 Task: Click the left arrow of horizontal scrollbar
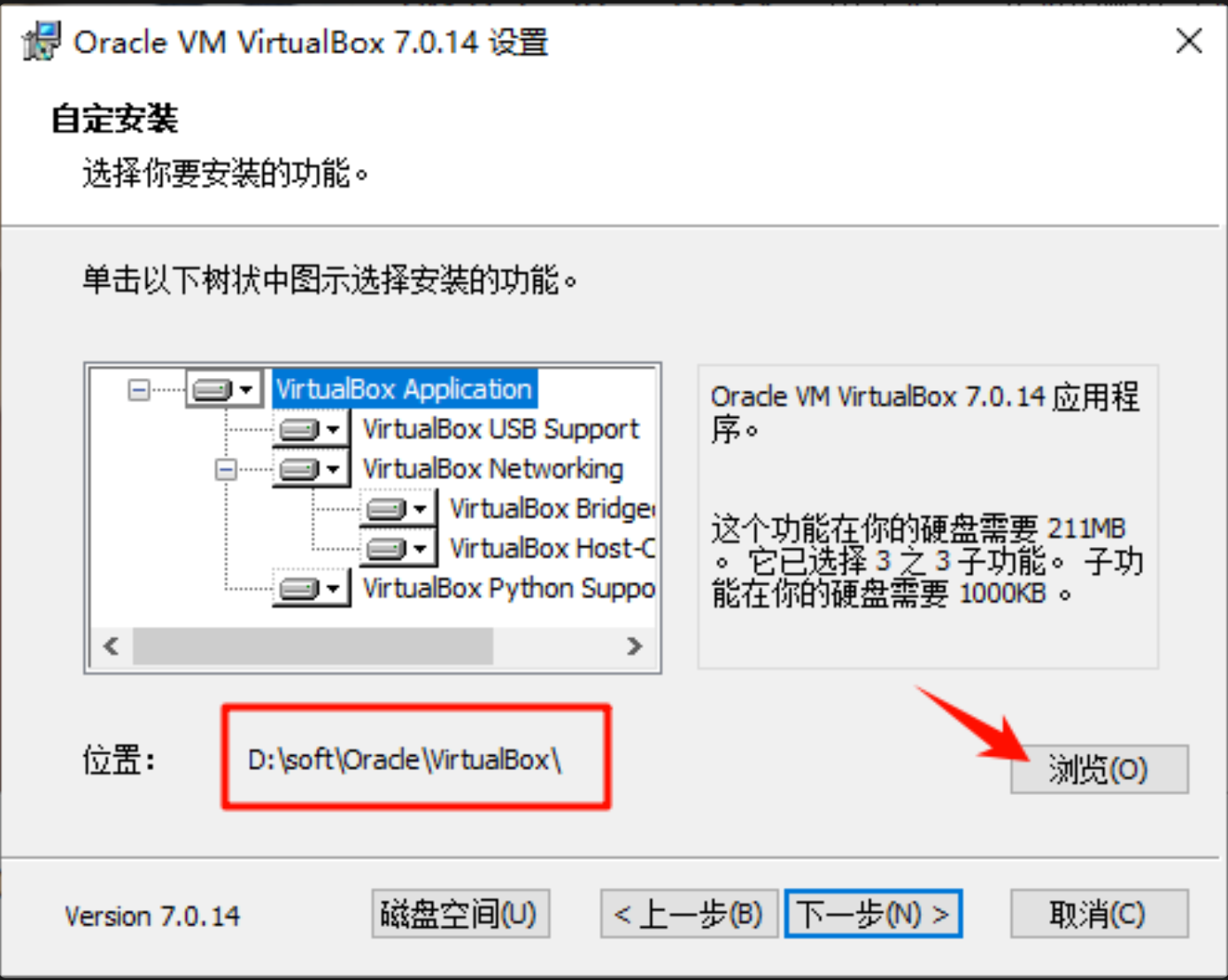[112, 646]
